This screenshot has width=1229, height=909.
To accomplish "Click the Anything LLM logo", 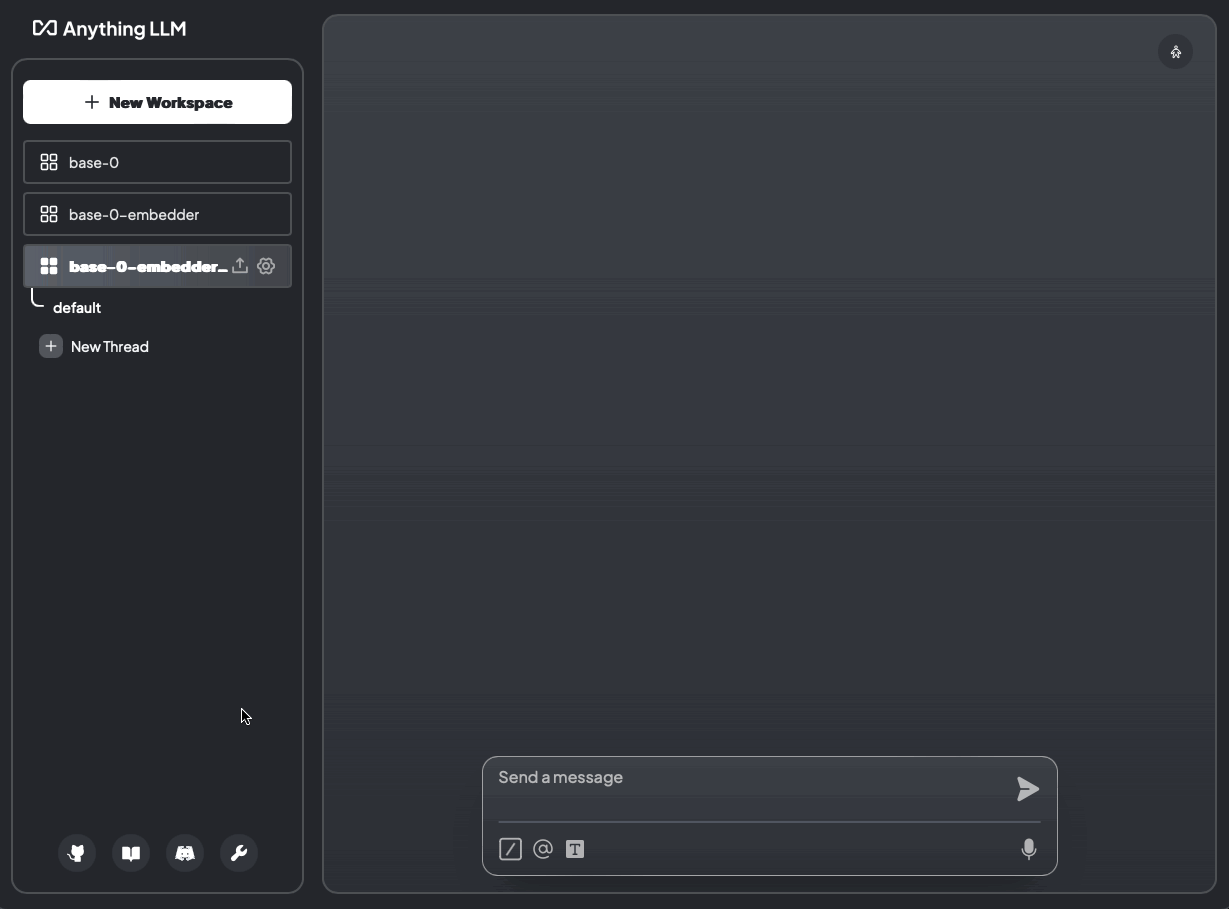I will tap(109, 29).
